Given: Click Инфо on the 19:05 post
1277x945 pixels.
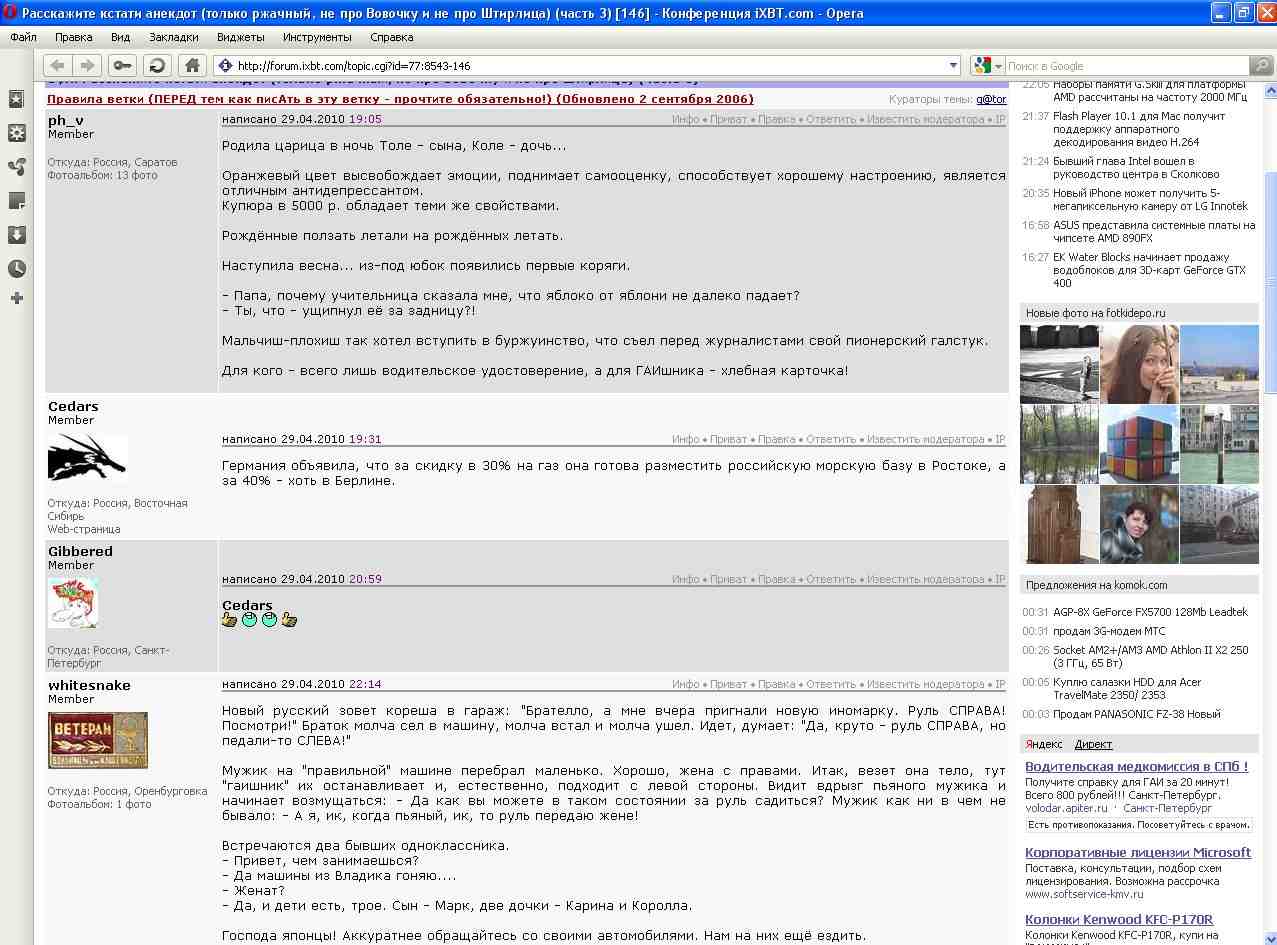Looking at the screenshot, I should pyautogui.click(x=686, y=119).
